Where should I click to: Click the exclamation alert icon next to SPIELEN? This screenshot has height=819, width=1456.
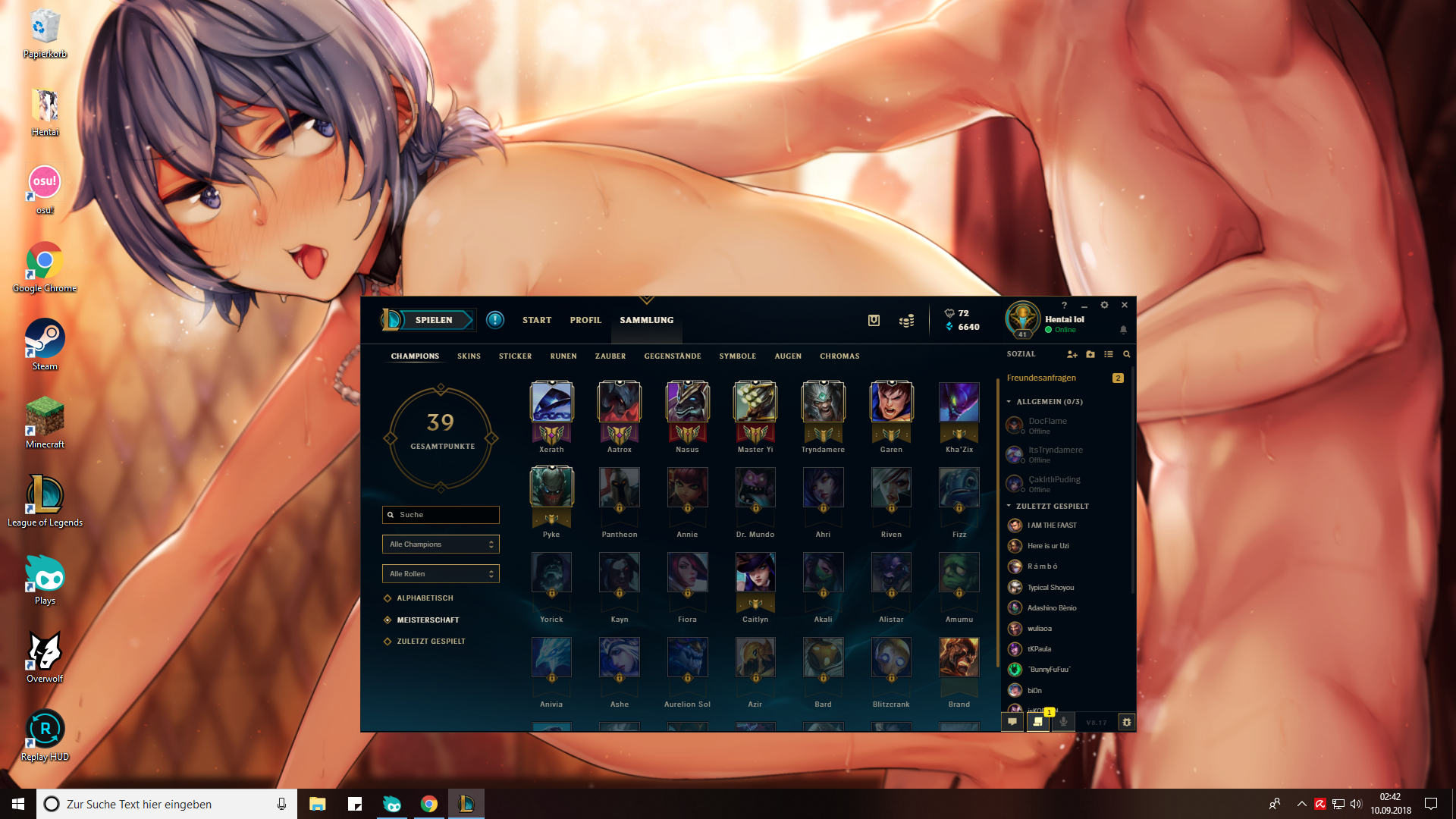click(x=495, y=320)
